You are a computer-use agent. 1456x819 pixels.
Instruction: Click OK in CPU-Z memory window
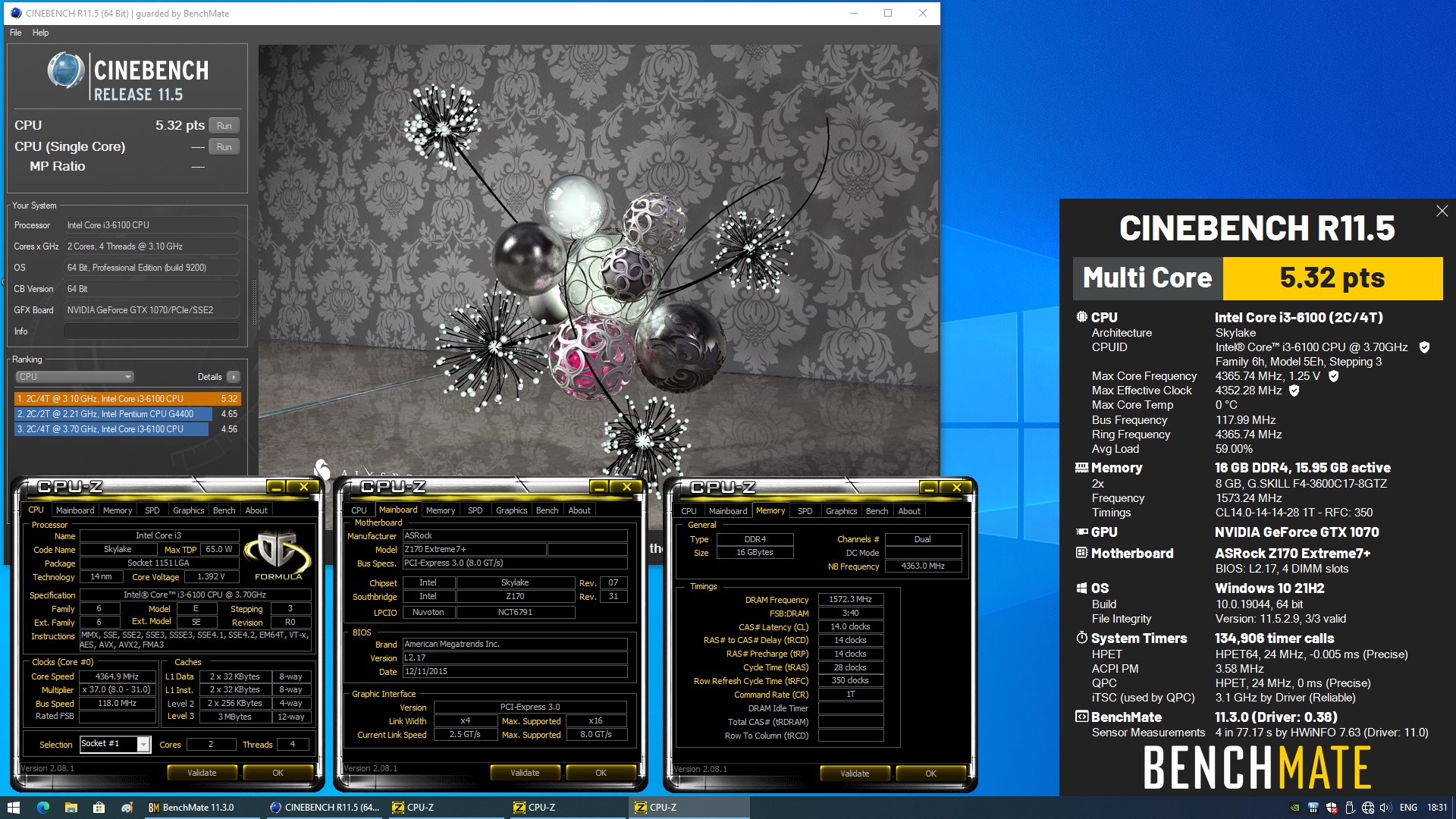(x=930, y=773)
